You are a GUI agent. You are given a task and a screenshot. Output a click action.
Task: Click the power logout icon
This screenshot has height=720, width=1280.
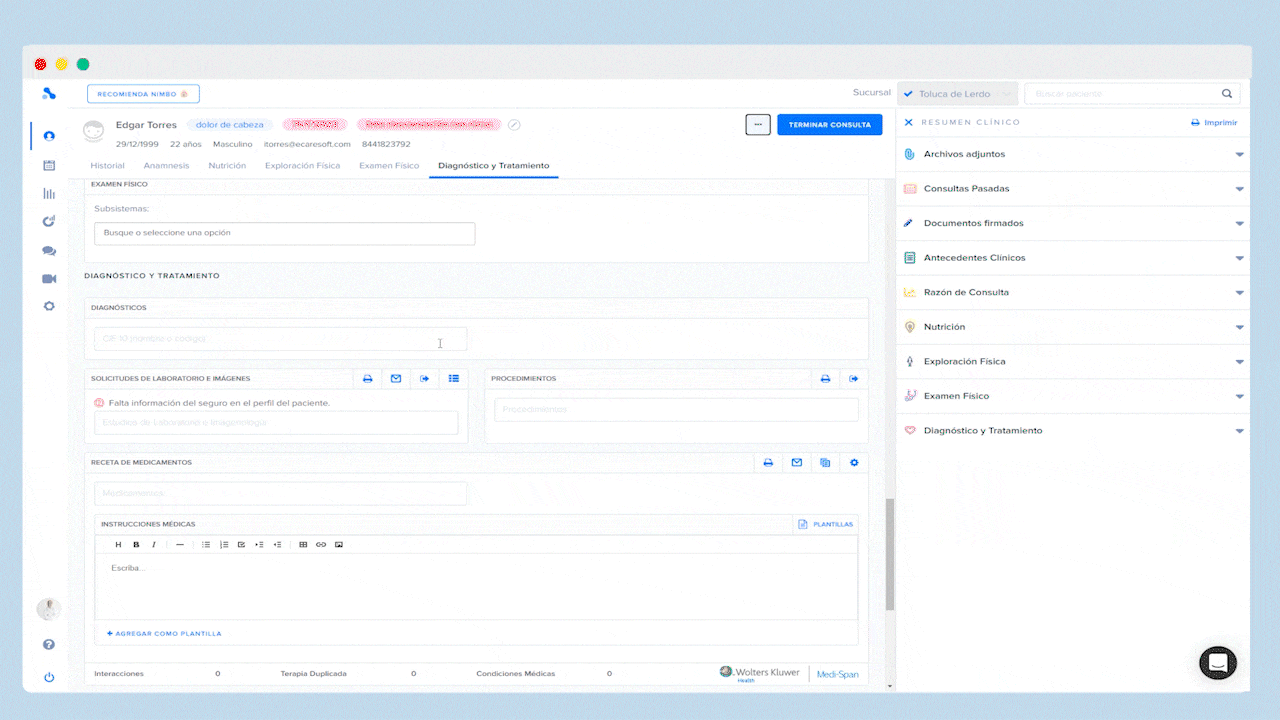pyautogui.click(x=49, y=677)
